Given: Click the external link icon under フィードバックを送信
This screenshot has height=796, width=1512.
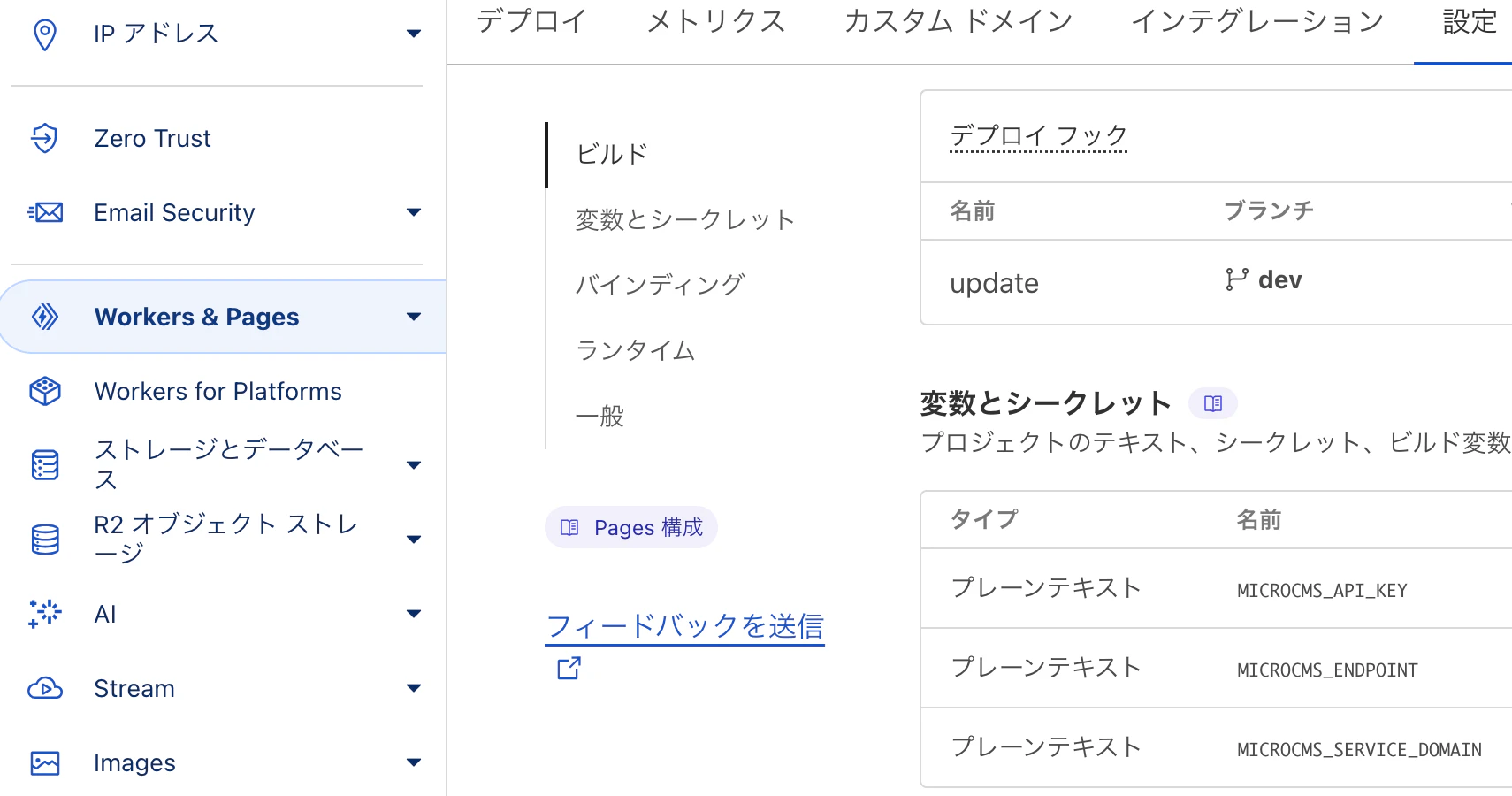Looking at the screenshot, I should (569, 668).
